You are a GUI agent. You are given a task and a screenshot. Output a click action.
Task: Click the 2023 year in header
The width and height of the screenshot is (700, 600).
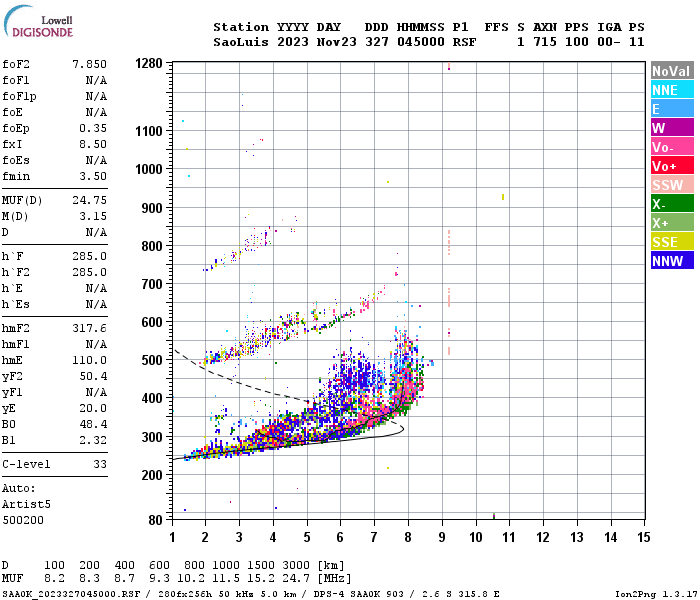pyautogui.click(x=293, y=42)
